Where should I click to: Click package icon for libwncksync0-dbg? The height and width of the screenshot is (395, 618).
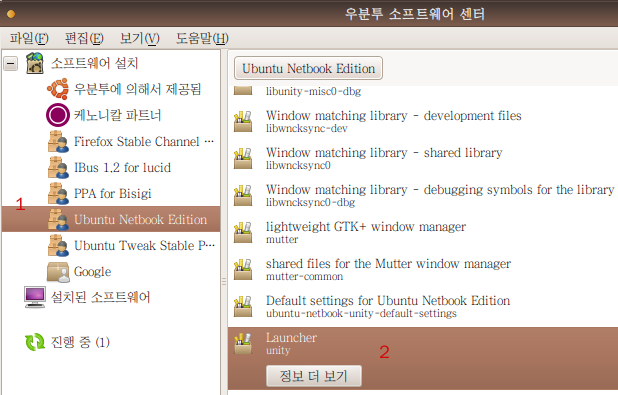pos(243,195)
